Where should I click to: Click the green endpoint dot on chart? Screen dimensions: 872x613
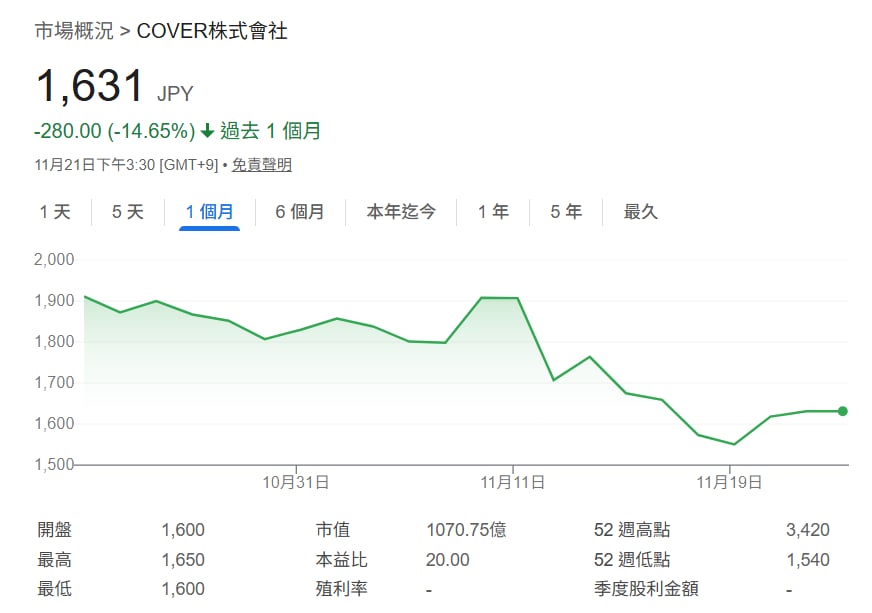(843, 411)
